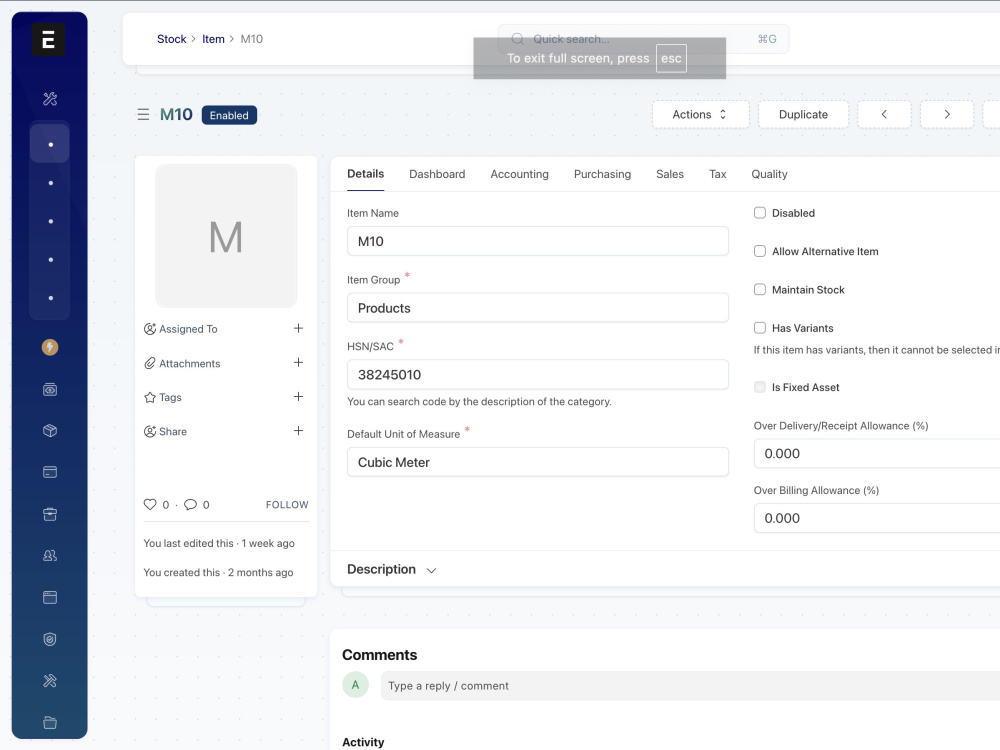Screen dimensions: 1000x750
Task: Open the HSN/SAC code field
Action: [x=538, y=374]
